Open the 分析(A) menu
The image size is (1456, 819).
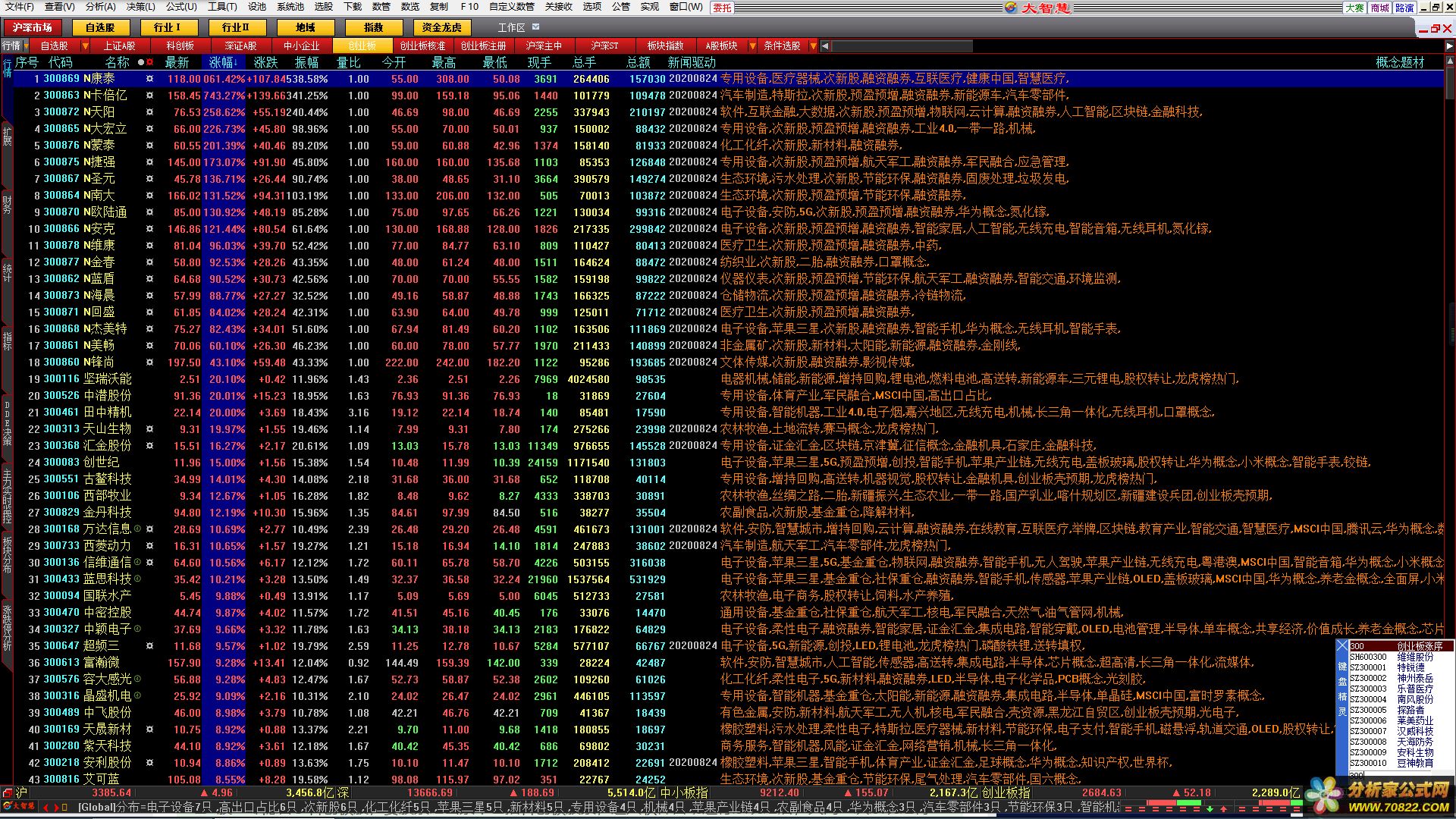point(100,7)
